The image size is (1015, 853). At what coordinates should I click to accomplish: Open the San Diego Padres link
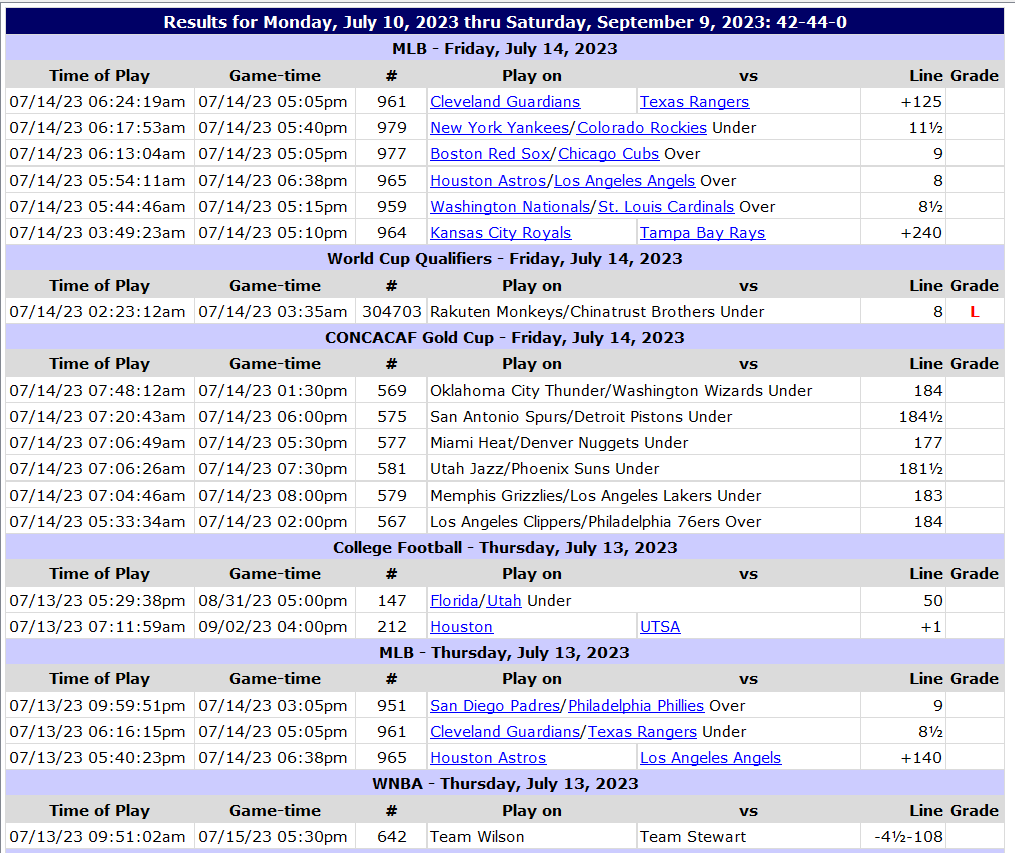tap(495, 706)
